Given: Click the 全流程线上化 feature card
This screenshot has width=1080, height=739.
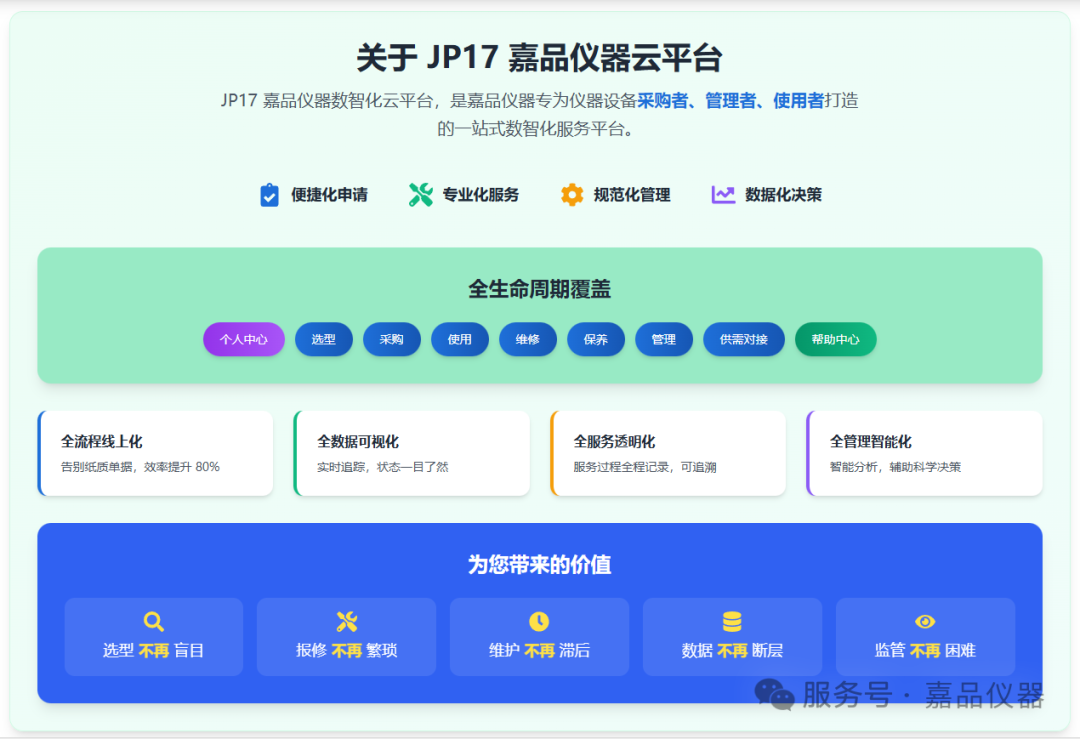Looking at the screenshot, I should point(156,453).
